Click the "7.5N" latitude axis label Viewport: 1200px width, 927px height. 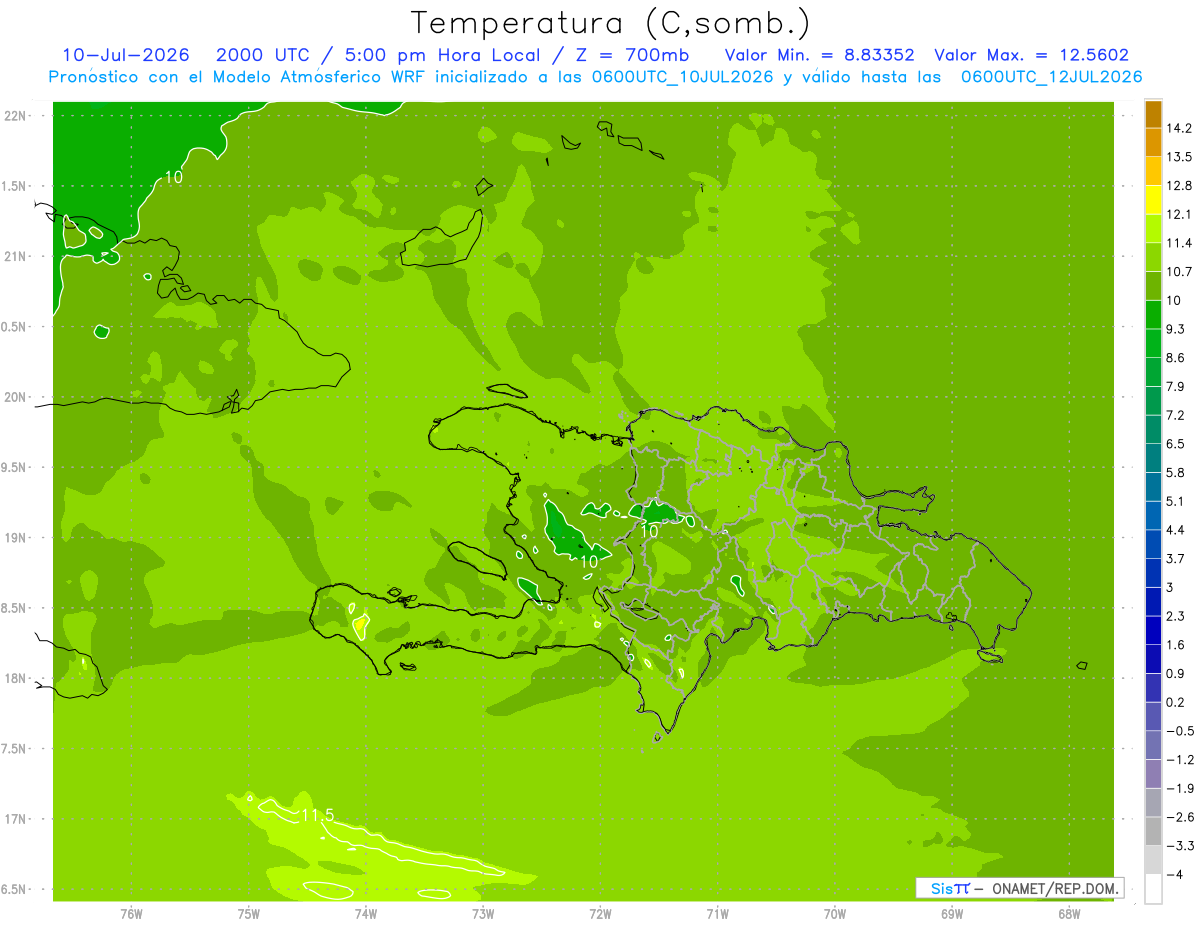pyautogui.click(x=15, y=748)
